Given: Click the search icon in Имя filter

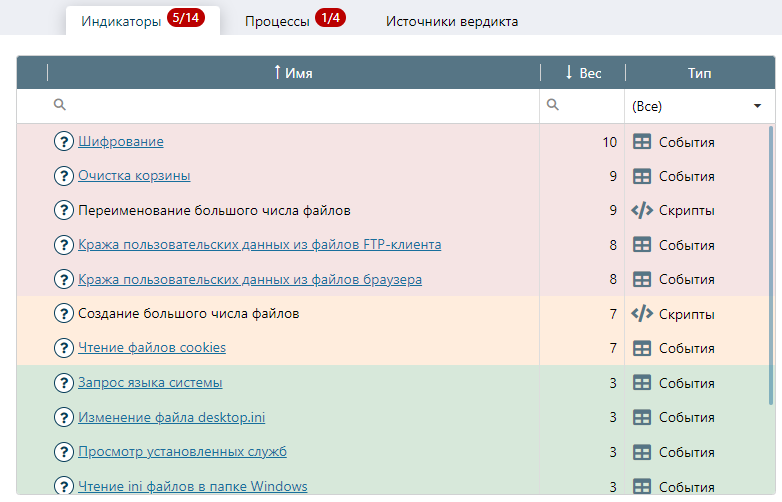Looking at the screenshot, I should coord(60,105).
